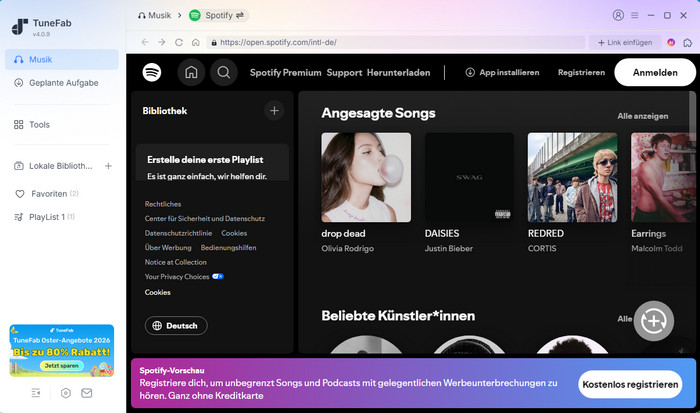This screenshot has height=413, width=700.
Task: Click Musik breadcrumb at the top
Action: 154,15
